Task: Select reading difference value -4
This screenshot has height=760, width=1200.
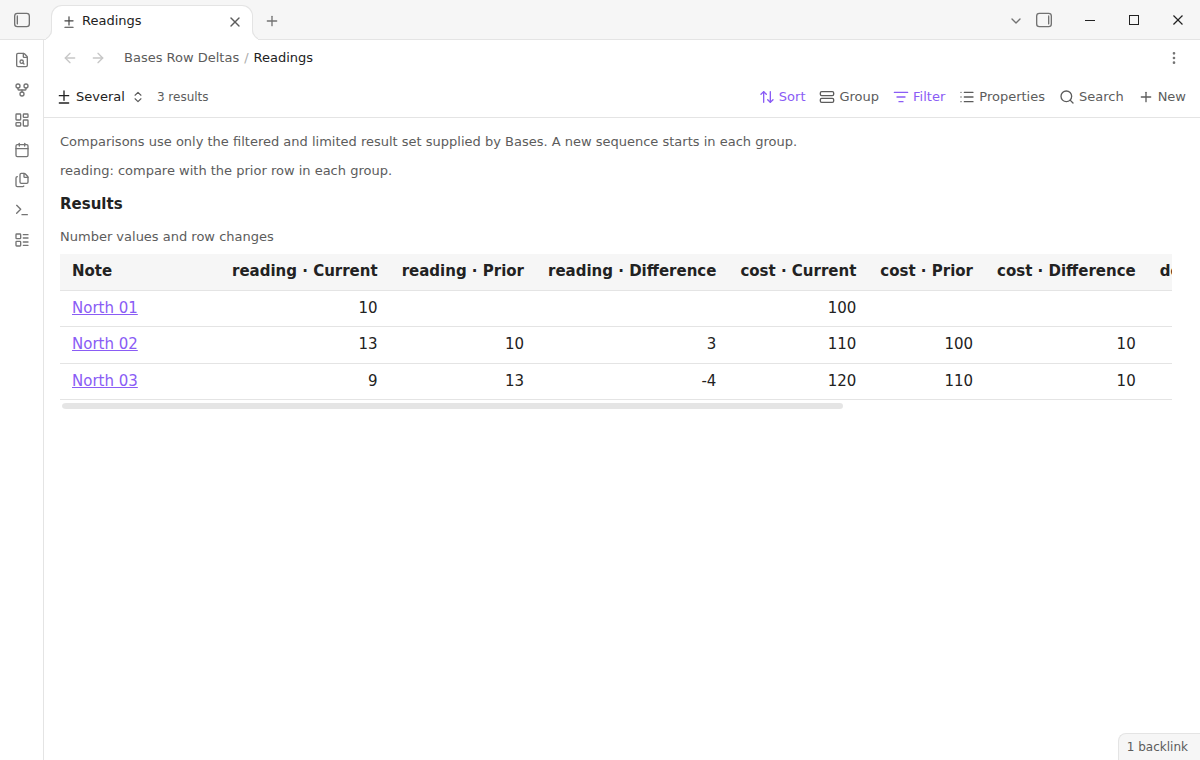Action: coord(708,381)
